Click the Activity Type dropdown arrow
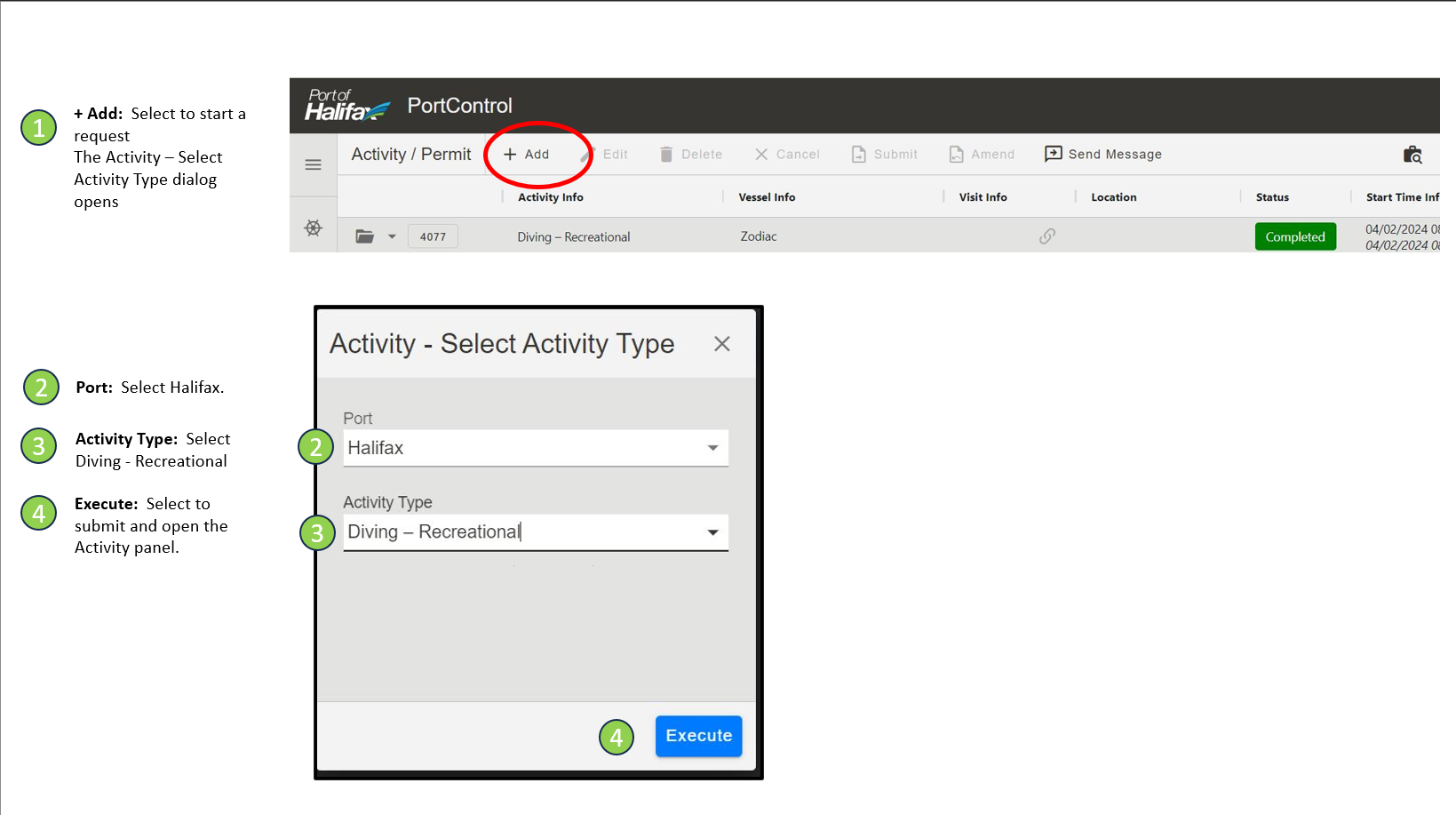 712,532
